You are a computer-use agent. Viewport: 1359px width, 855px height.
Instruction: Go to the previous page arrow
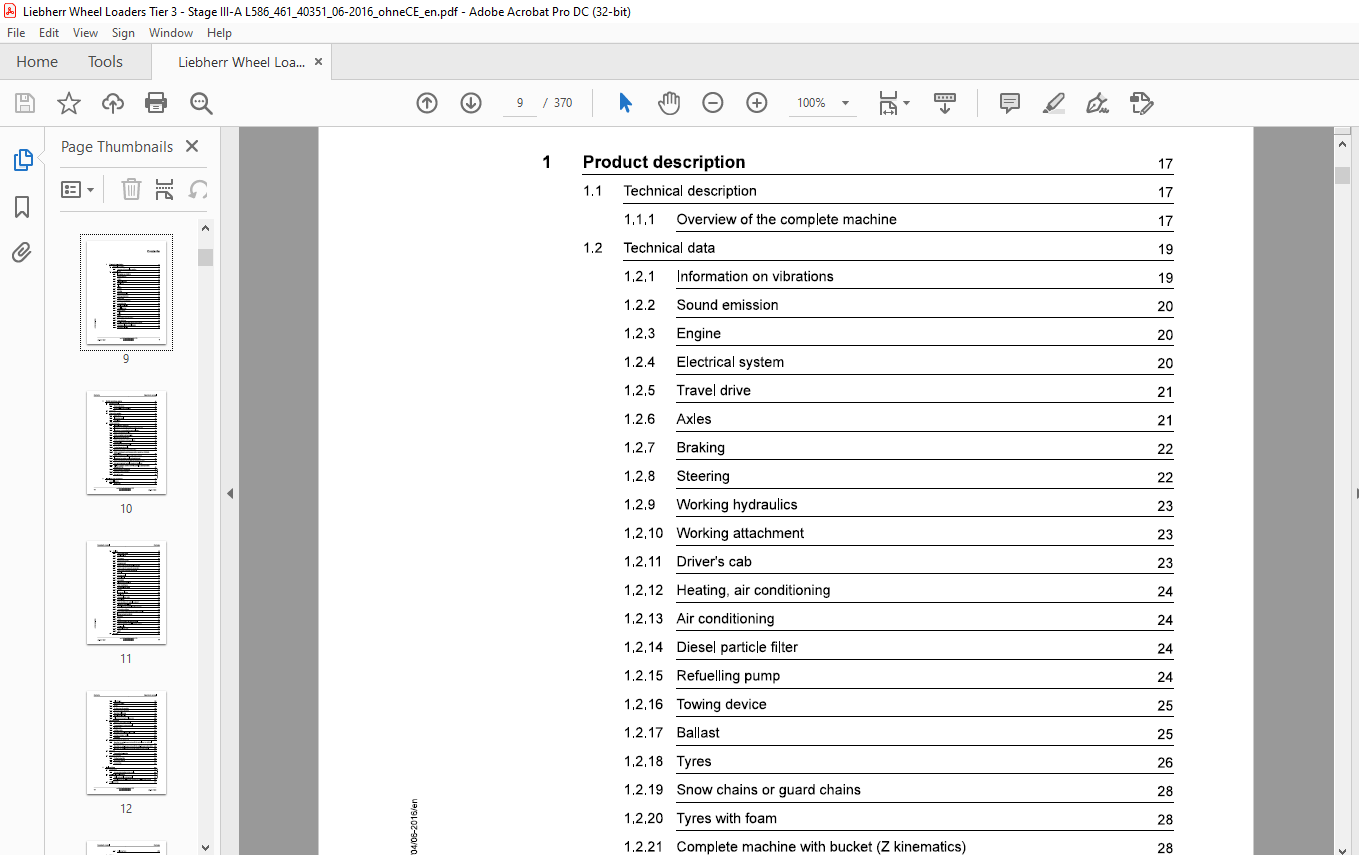[427, 103]
